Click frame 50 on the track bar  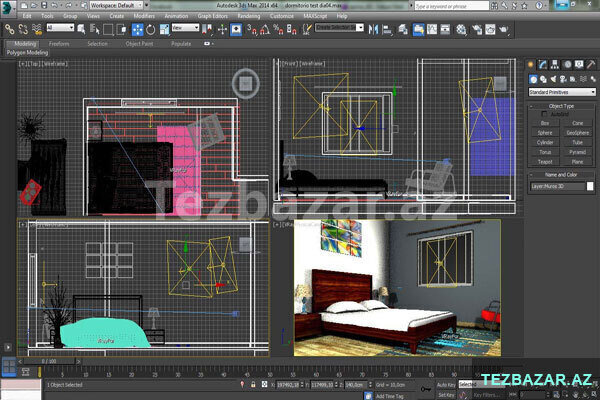tap(270, 373)
